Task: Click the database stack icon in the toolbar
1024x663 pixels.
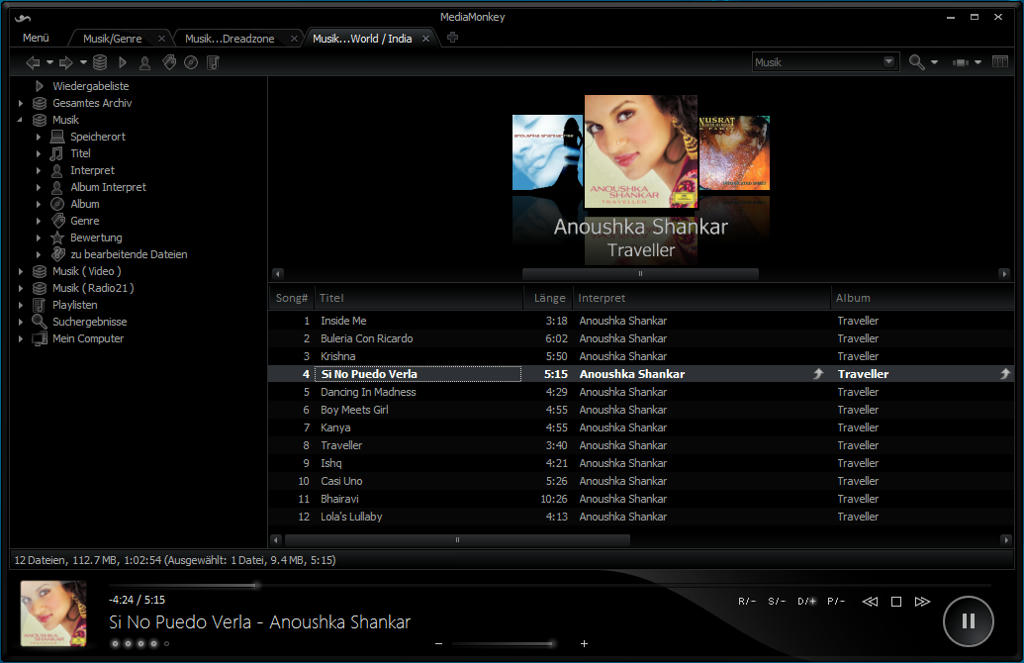Action: point(100,63)
